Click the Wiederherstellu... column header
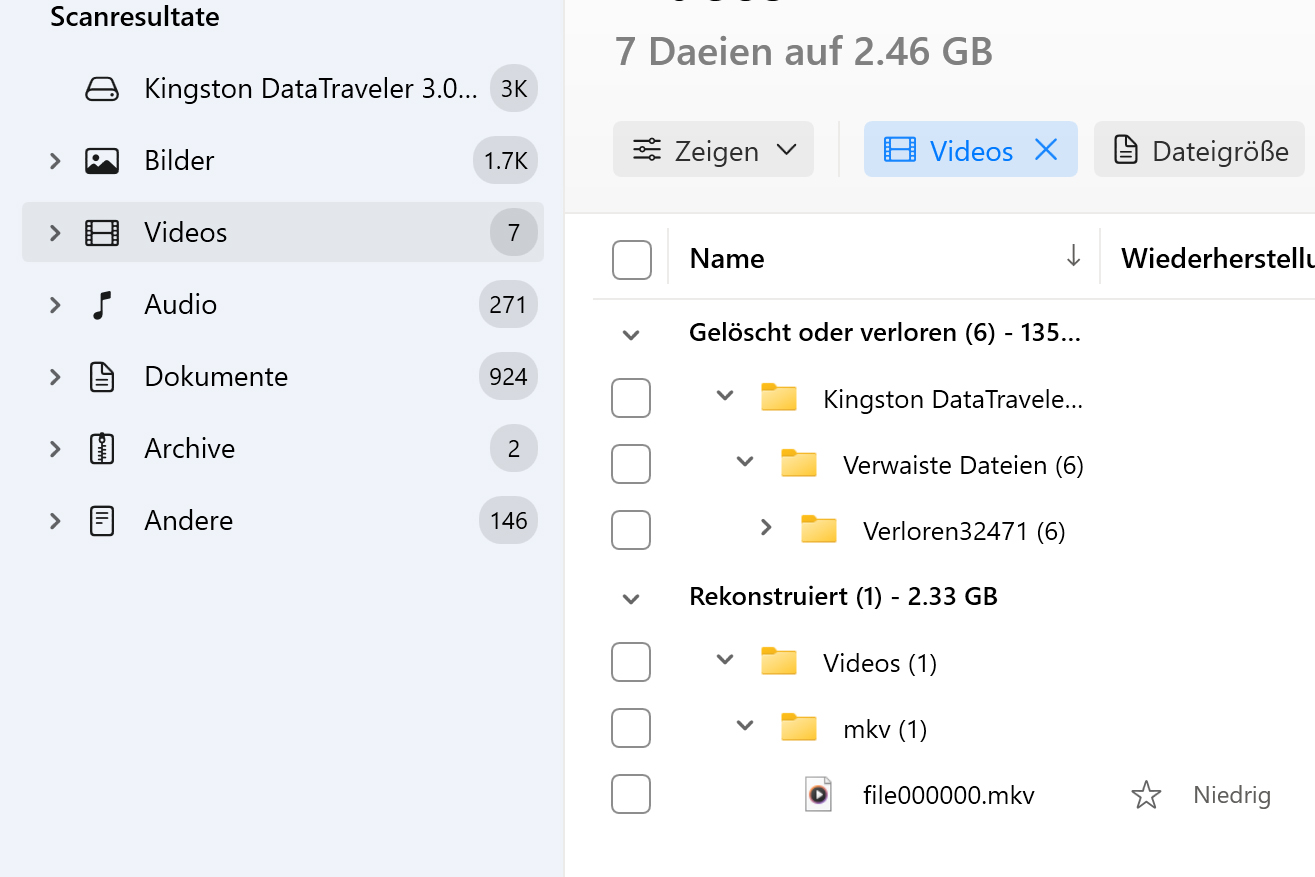The image size is (1315, 877). pyautogui.click(x=1217, y=259)
